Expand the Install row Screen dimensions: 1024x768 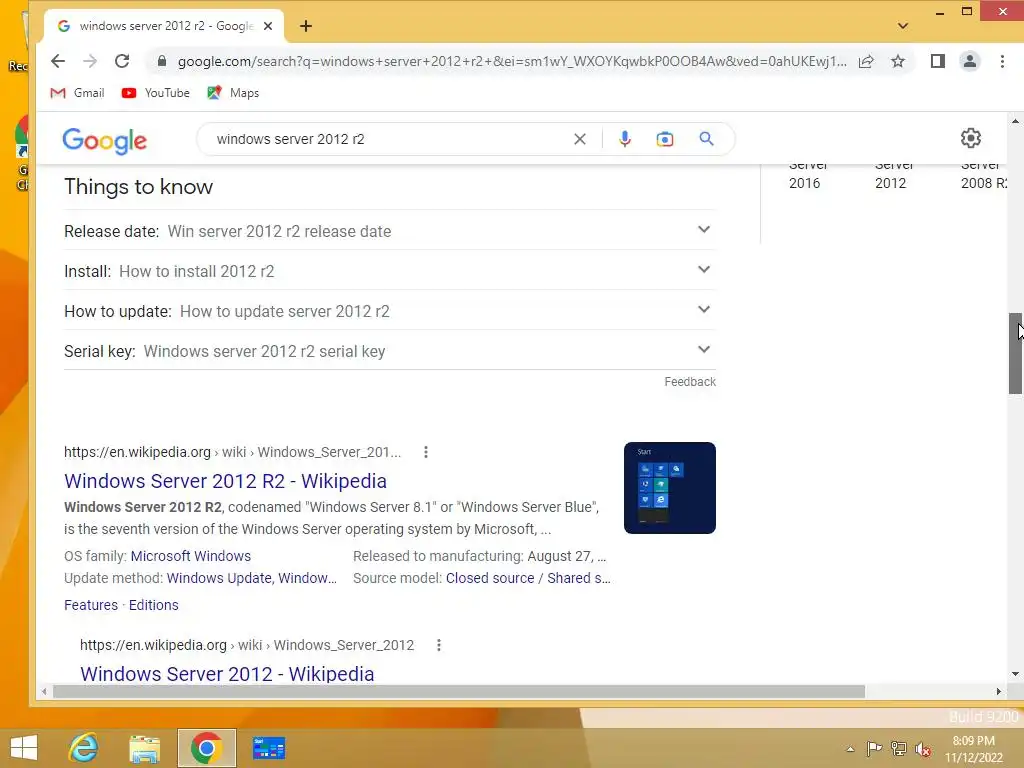coord(390,270)
